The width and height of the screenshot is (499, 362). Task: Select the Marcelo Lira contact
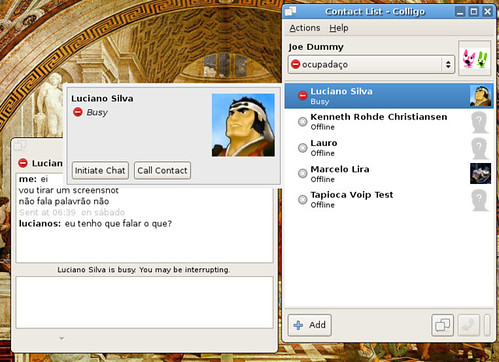point(389,174)
